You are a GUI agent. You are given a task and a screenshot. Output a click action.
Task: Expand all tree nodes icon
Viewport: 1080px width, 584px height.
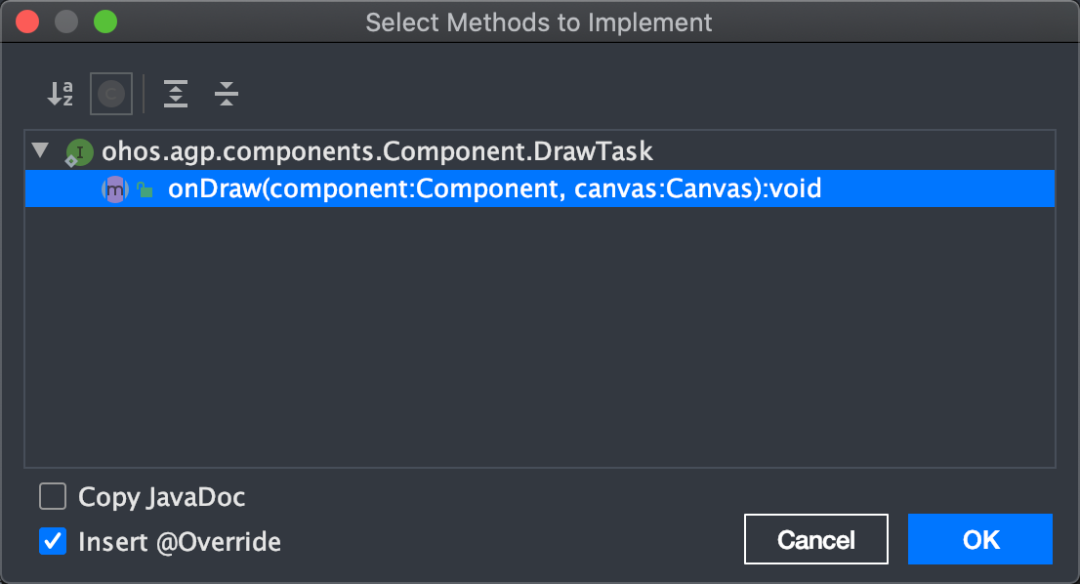point(176,94)
